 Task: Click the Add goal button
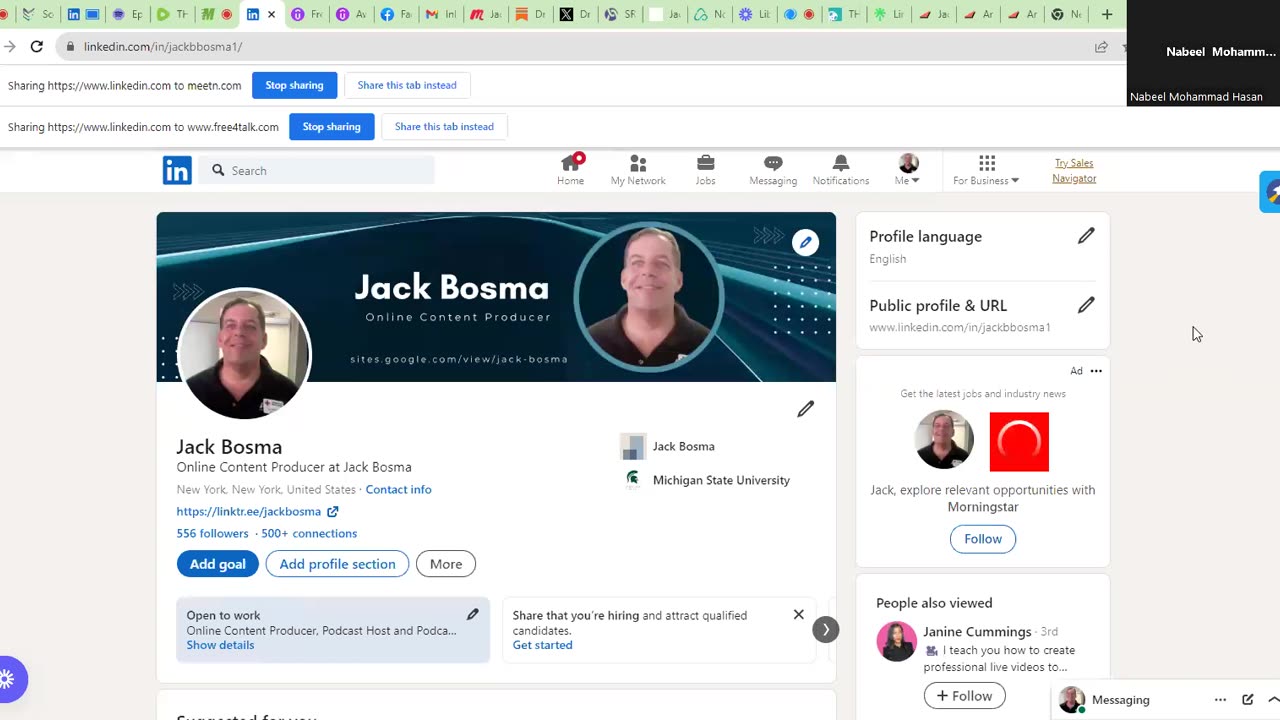217,564
